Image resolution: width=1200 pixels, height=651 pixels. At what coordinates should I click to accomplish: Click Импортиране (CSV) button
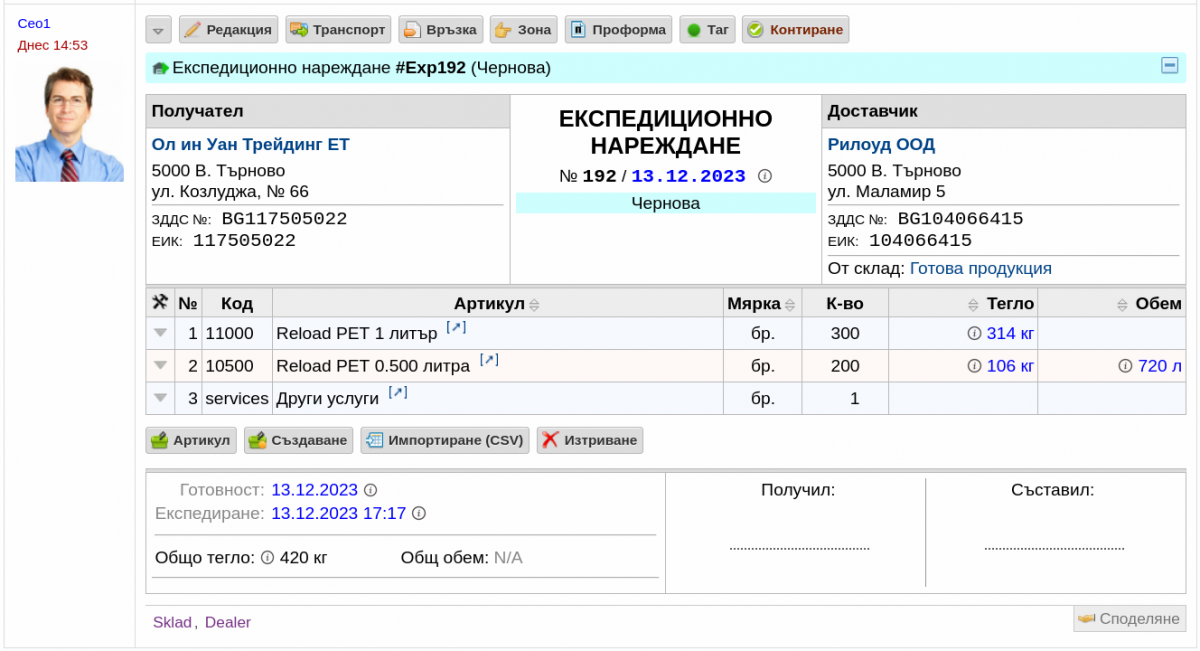(x=445, y=440)
